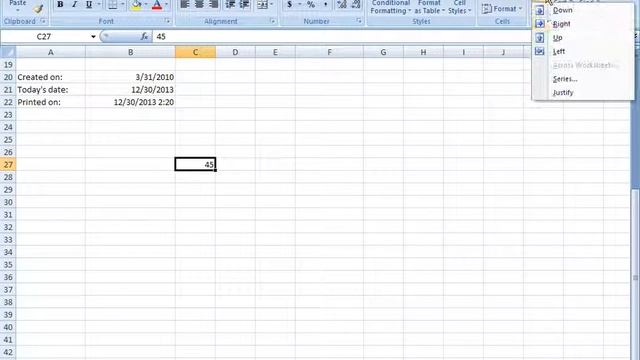
Task: Open the Merge & Center dropdown arrow
Action: pyautogui.click(x=272, y=4)
